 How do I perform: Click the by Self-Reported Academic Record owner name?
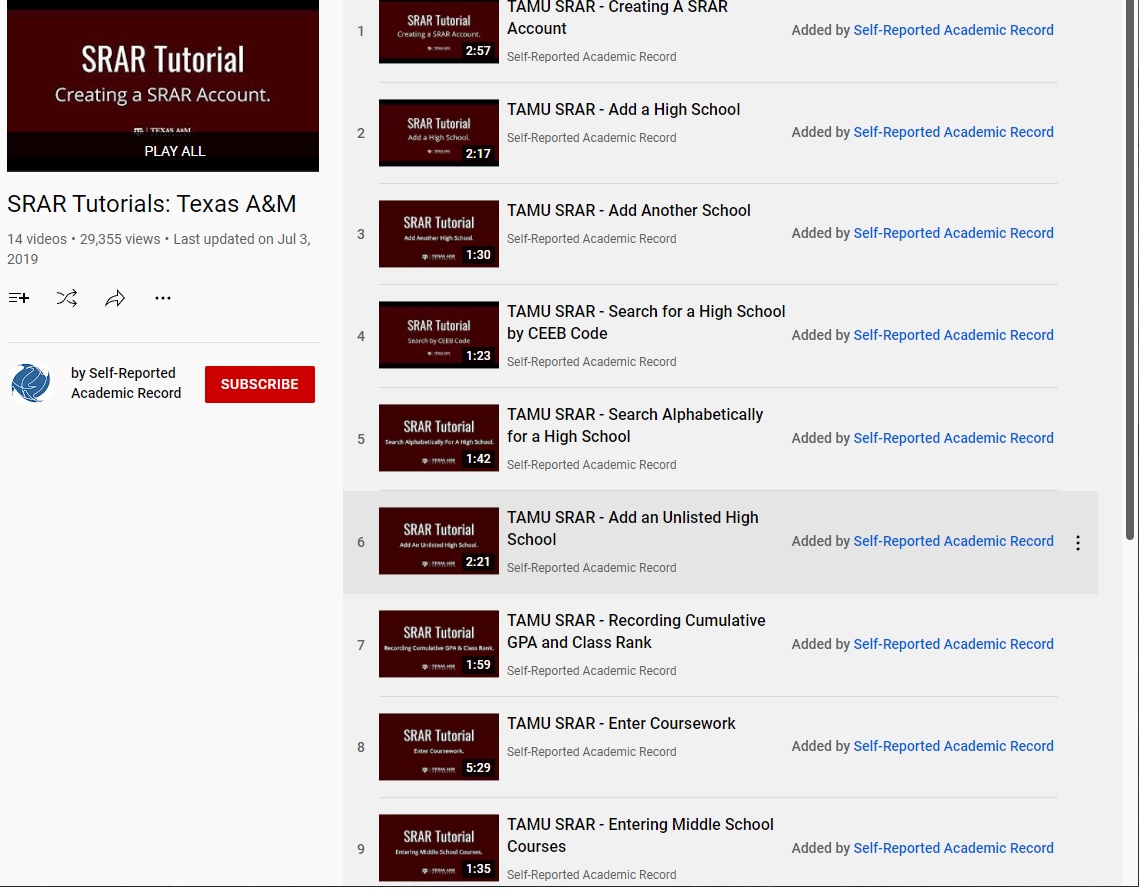[x=126, y=383]
